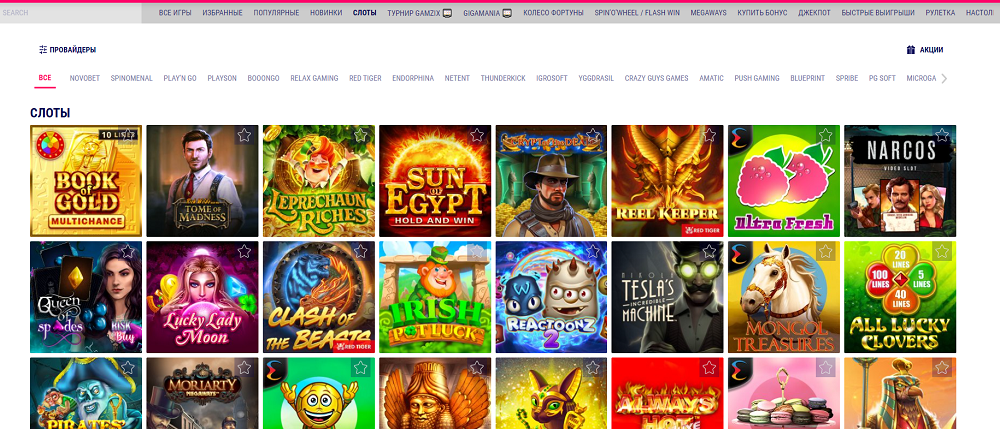This screenshot has width=1000, height=429.
Task: Add Reel Keeper to favorites star
Action: (x=709, y=135)
